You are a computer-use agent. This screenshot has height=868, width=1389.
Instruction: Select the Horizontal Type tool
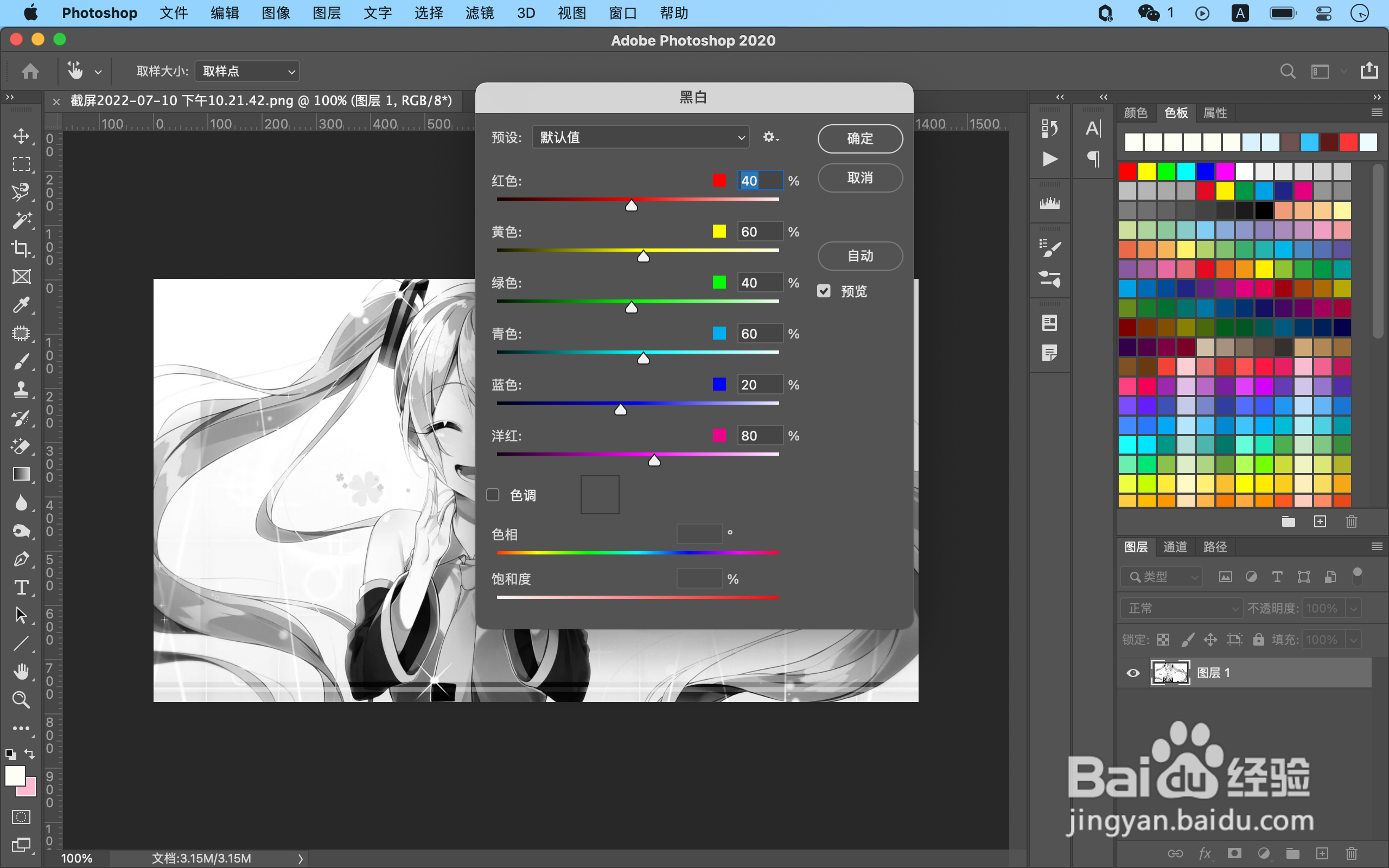click(21, 588)
